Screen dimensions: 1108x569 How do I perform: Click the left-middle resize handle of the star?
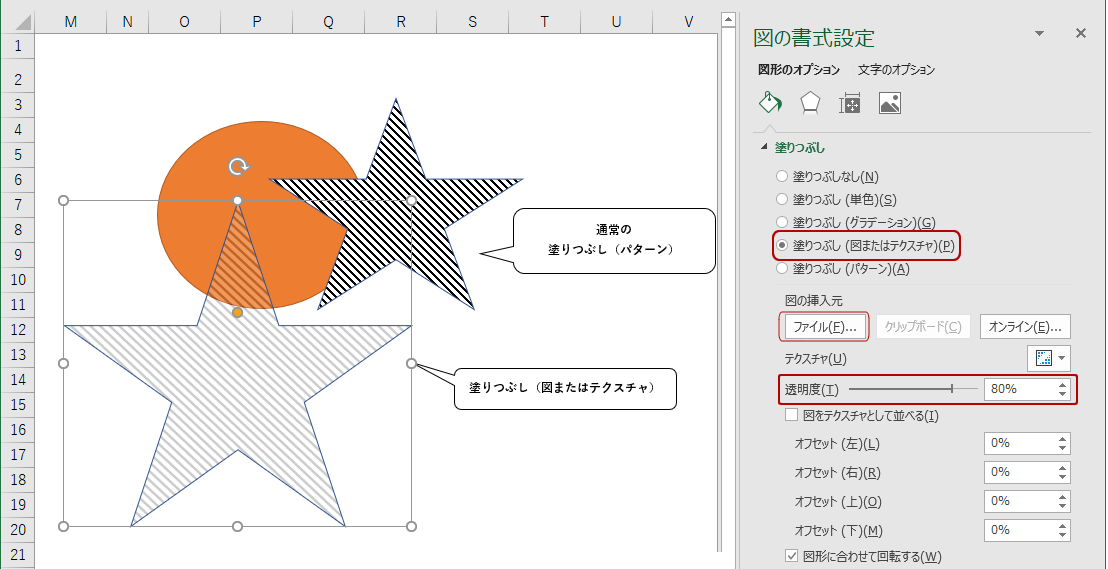pos(63,363)
